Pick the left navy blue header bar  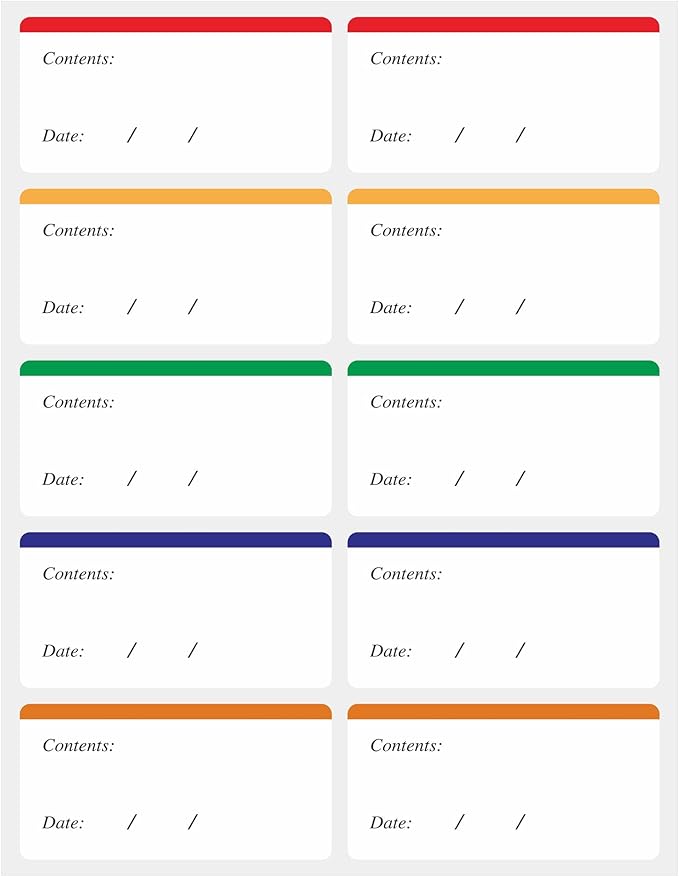point(176,540)
